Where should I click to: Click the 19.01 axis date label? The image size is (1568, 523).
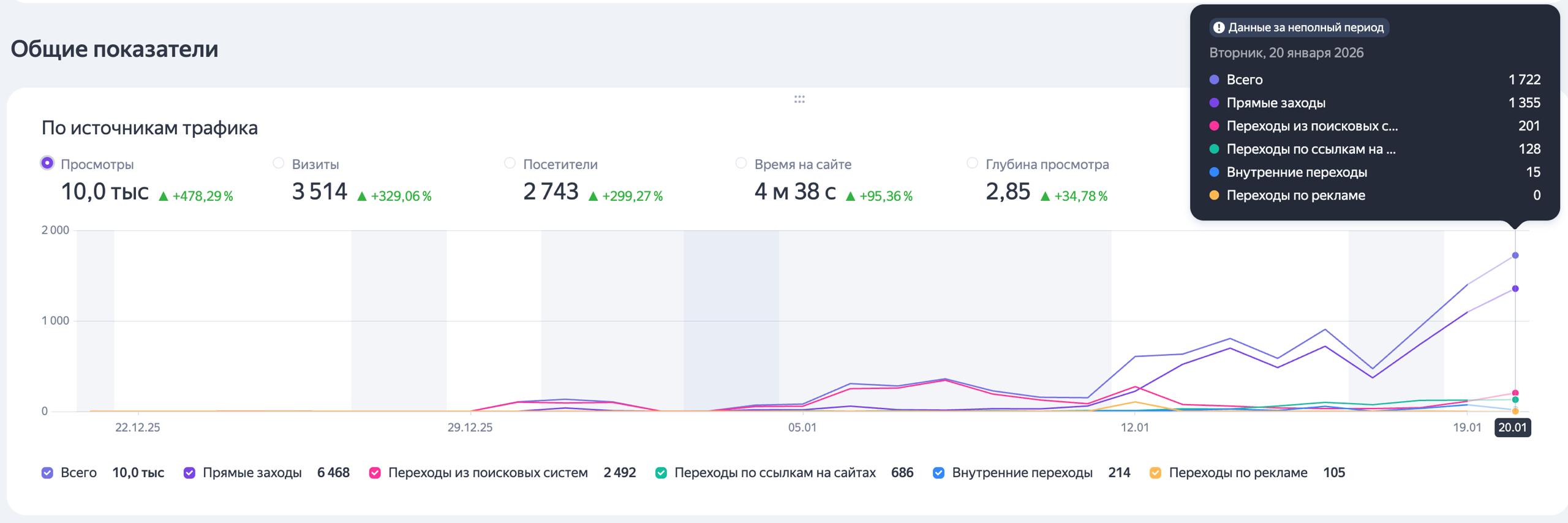[1467, 427]
